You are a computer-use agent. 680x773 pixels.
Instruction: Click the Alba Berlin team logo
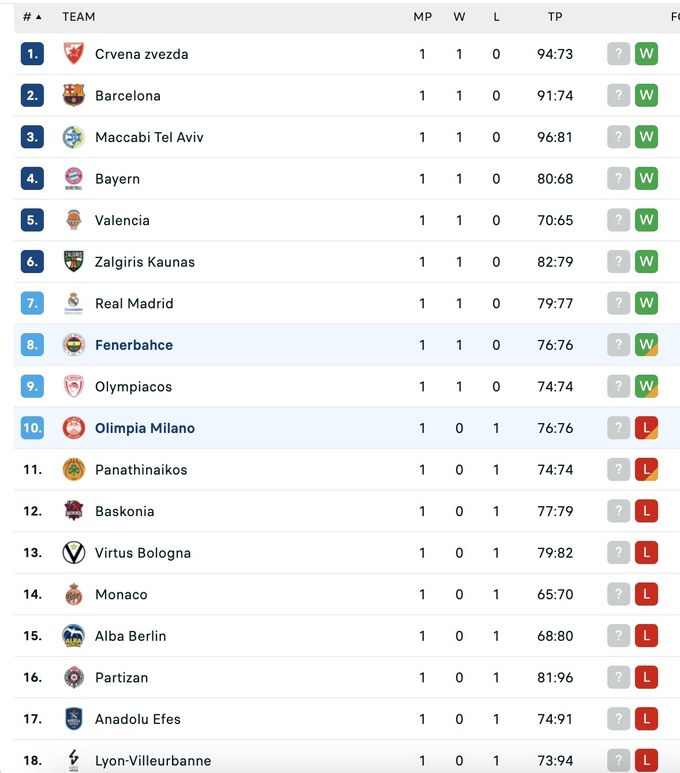tap(74, 636)
